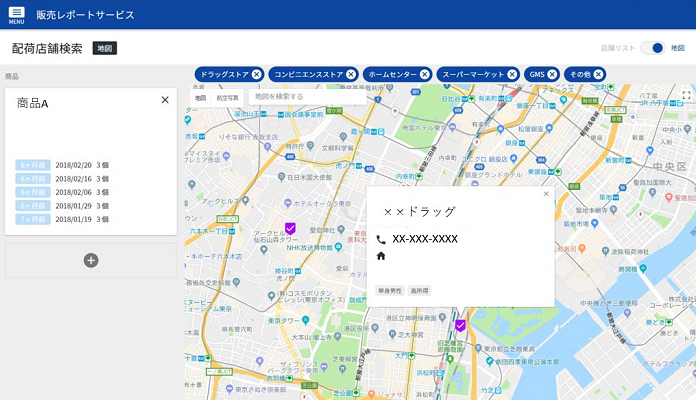Toggle fullscreen map view
Viewport: 696px width, 400px height.
686,95
